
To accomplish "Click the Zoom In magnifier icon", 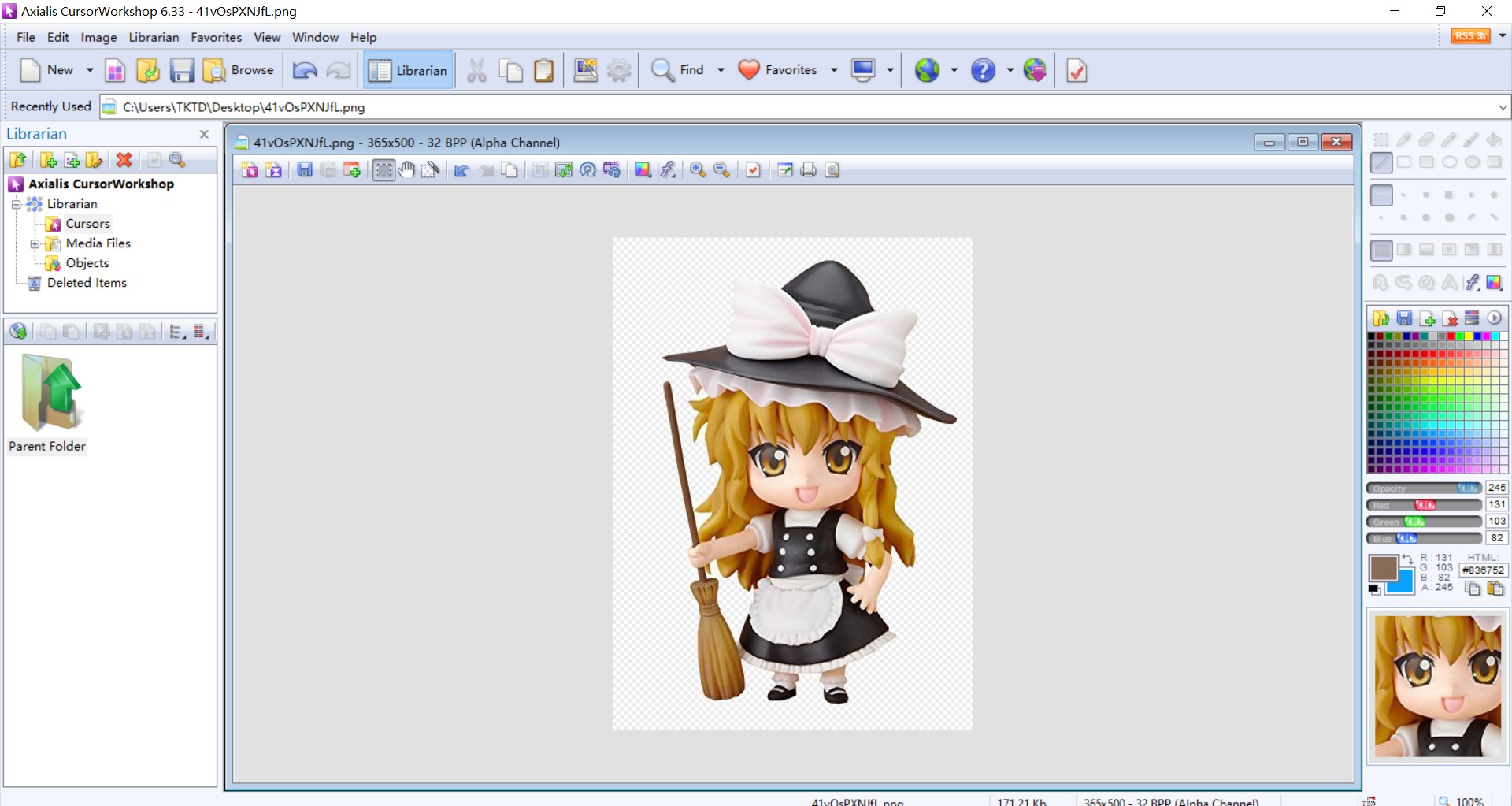I will tap(698, 170).
